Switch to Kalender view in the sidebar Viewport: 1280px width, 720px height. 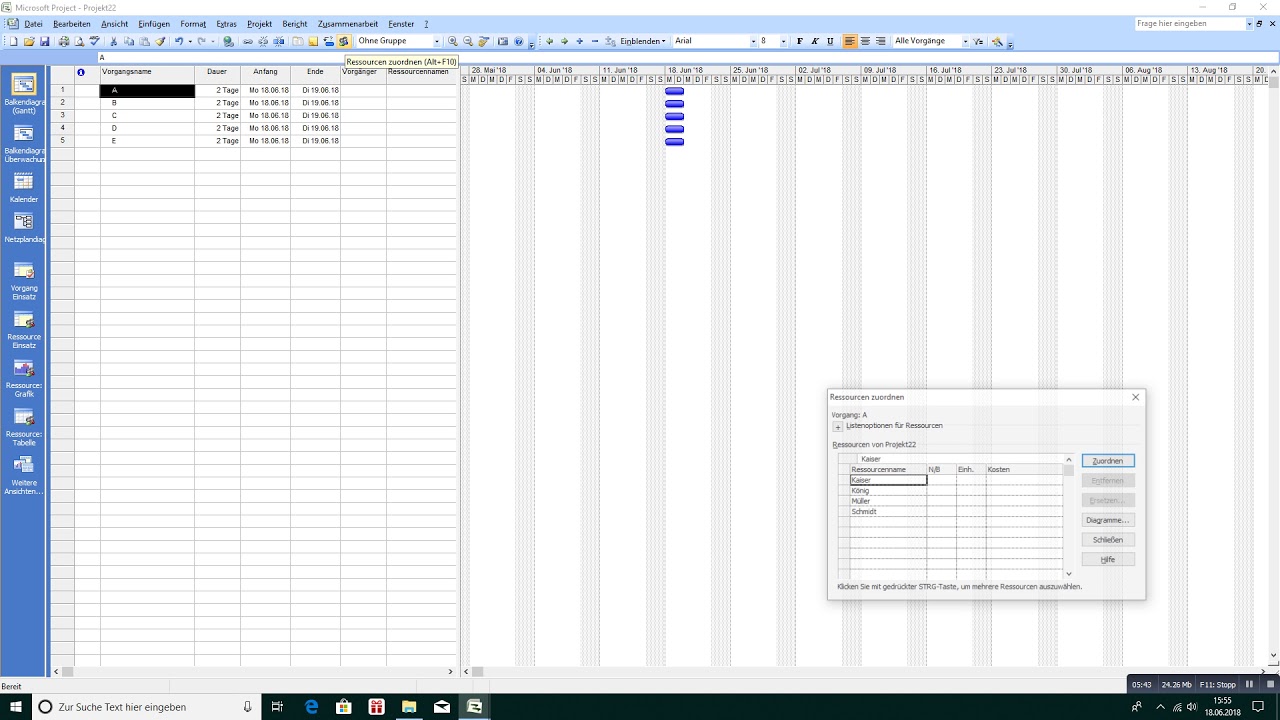[23, 187]
